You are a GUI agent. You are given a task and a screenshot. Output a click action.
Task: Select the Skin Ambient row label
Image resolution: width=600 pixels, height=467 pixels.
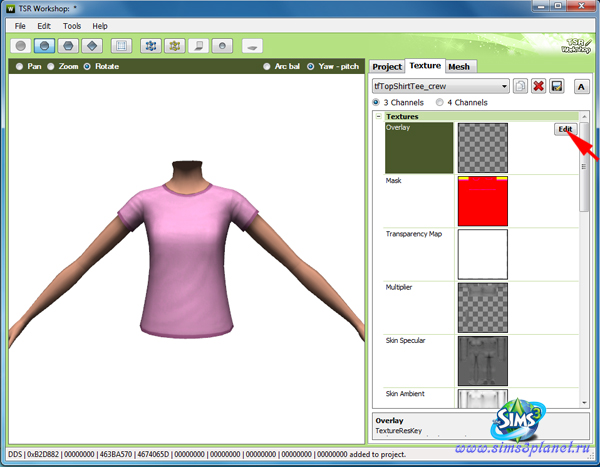click(x=405, y=394)
